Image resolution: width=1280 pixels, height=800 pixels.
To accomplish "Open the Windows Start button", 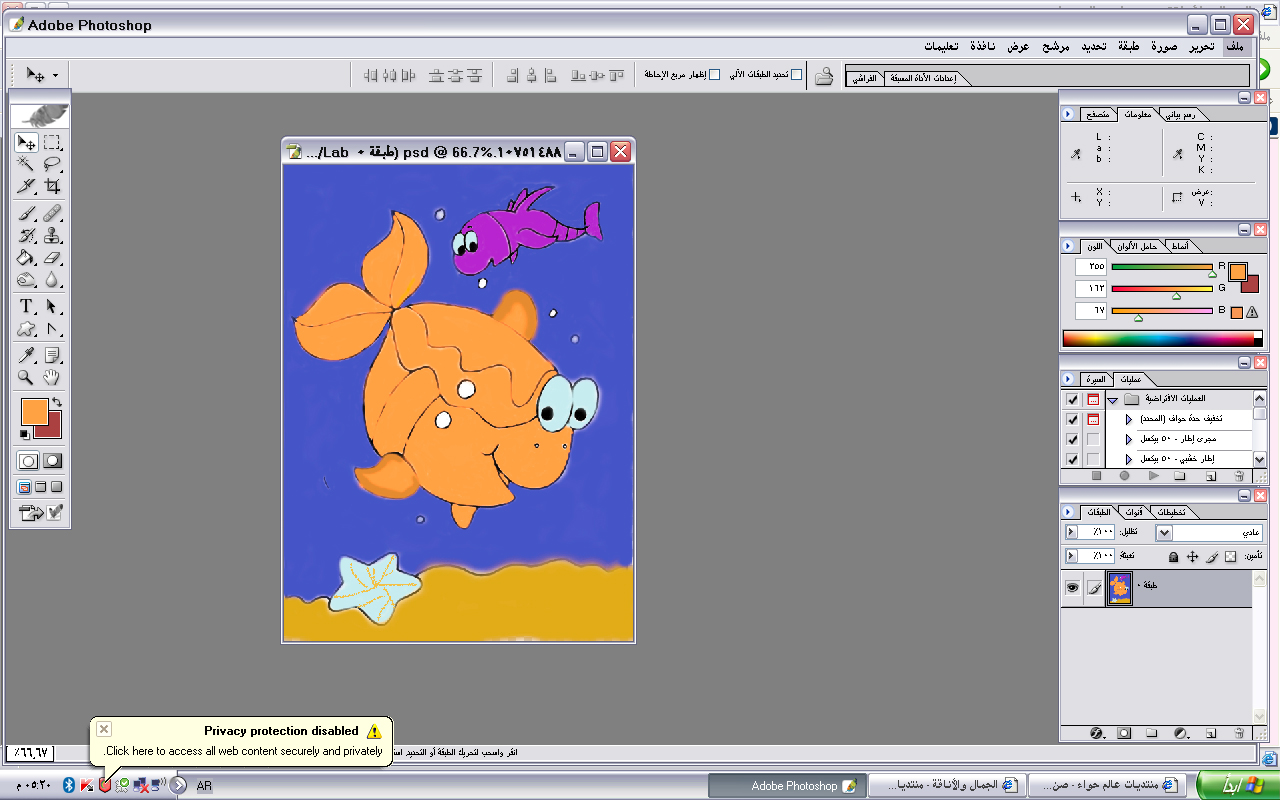I will 1236,786.
